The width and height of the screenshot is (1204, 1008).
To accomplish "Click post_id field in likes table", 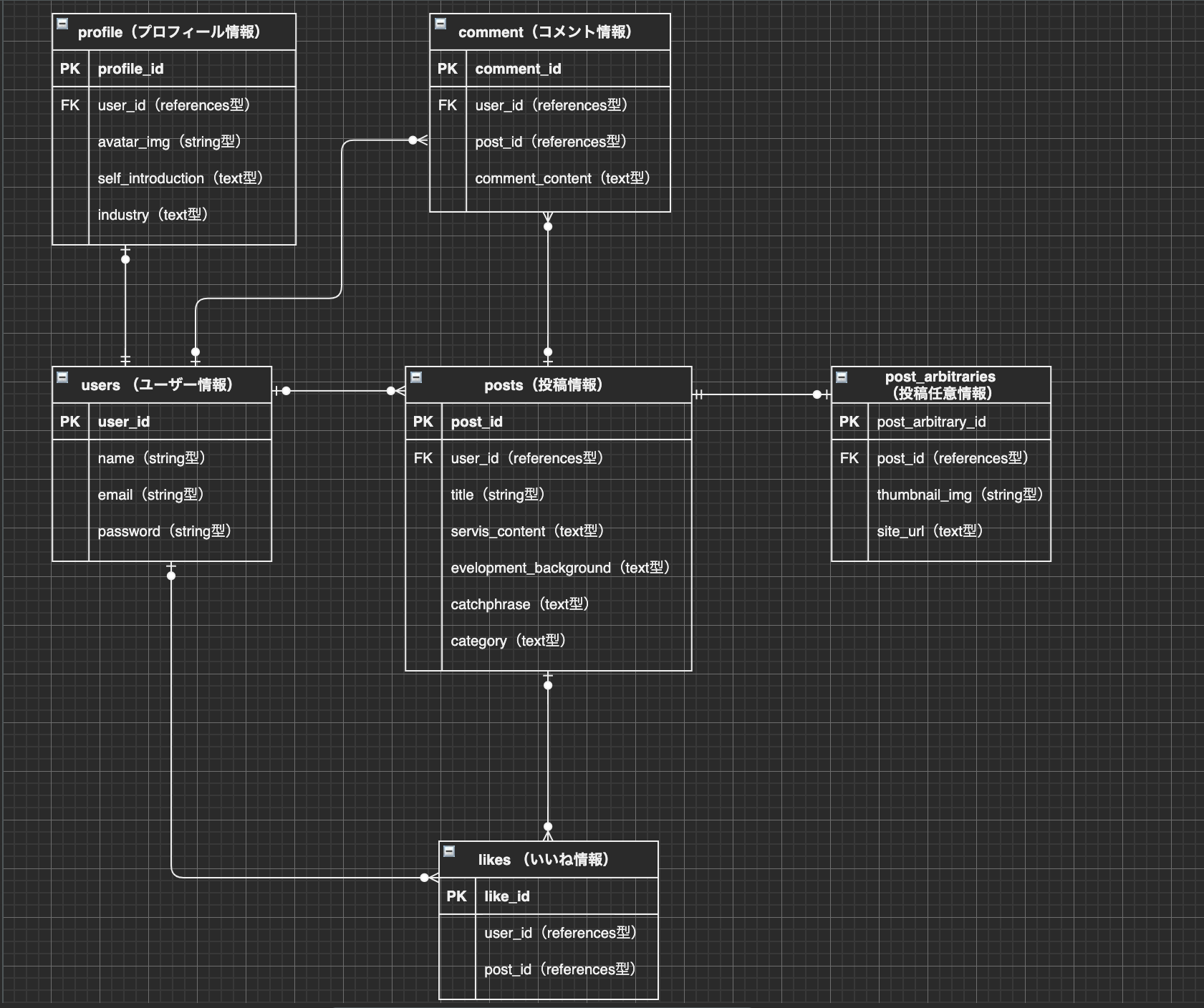I will coord(561,969).
